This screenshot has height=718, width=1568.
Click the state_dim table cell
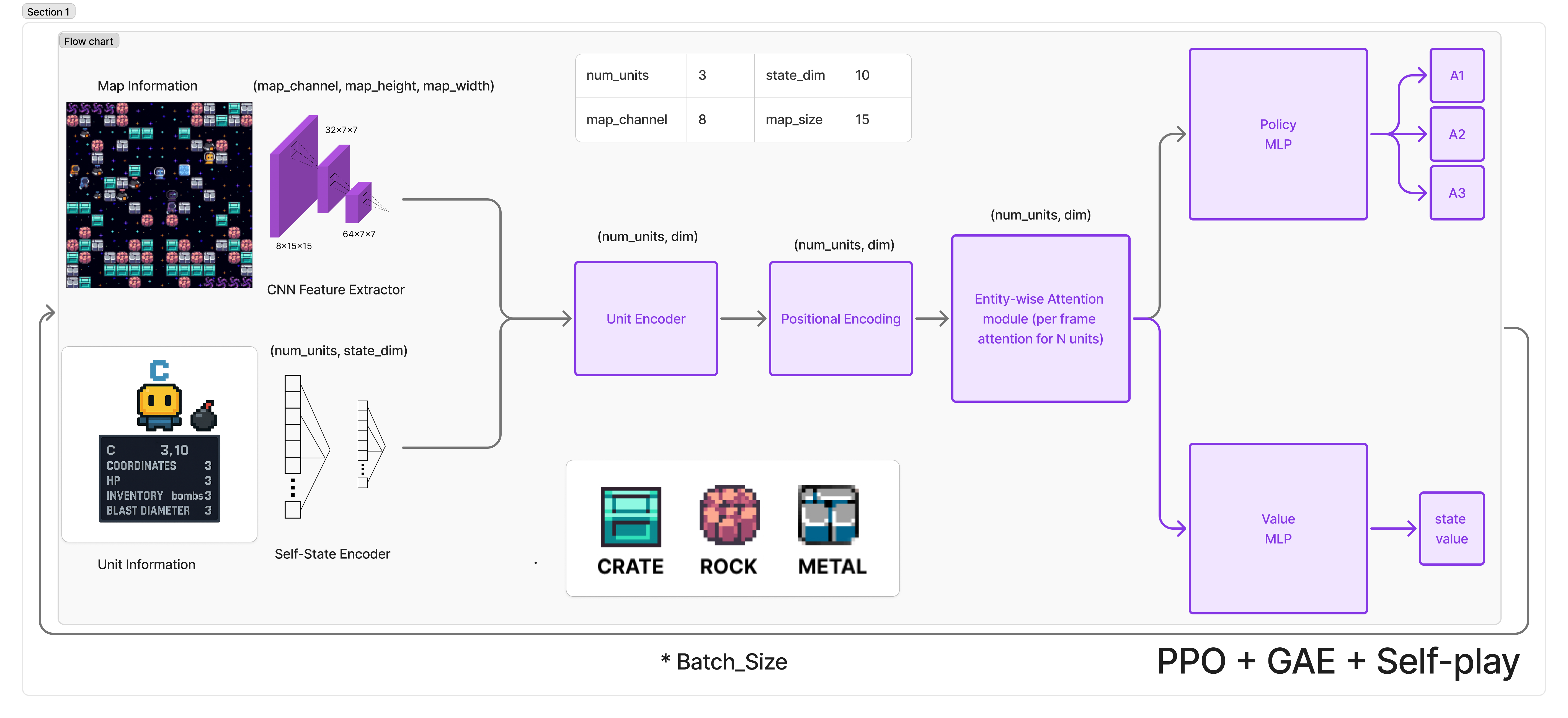tap(799, 76)
